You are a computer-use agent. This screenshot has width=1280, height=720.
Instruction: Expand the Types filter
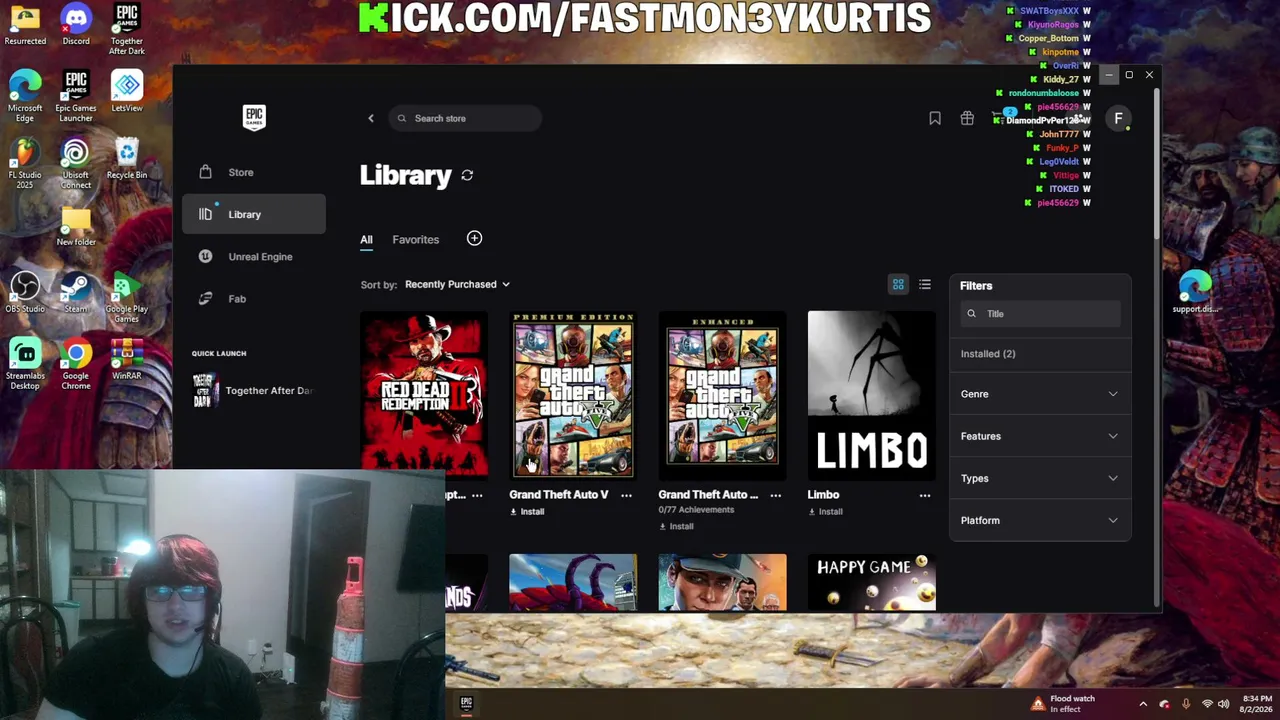[1040, 478]
